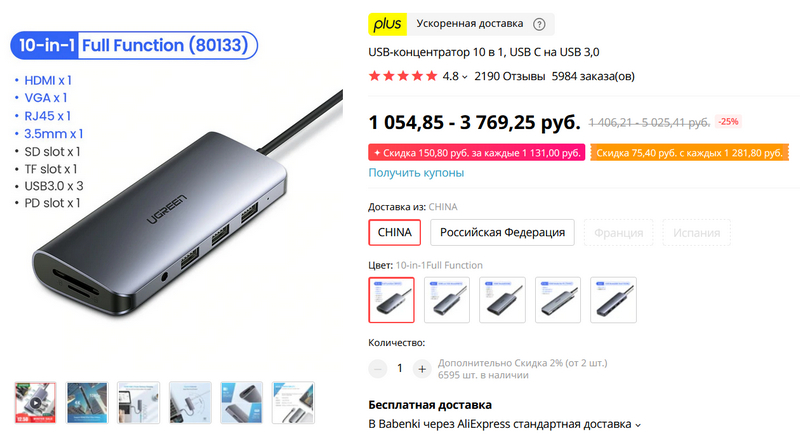Open the last product gallery thumbnail
This screenshot has width=800, height=435.
point(293,402)
